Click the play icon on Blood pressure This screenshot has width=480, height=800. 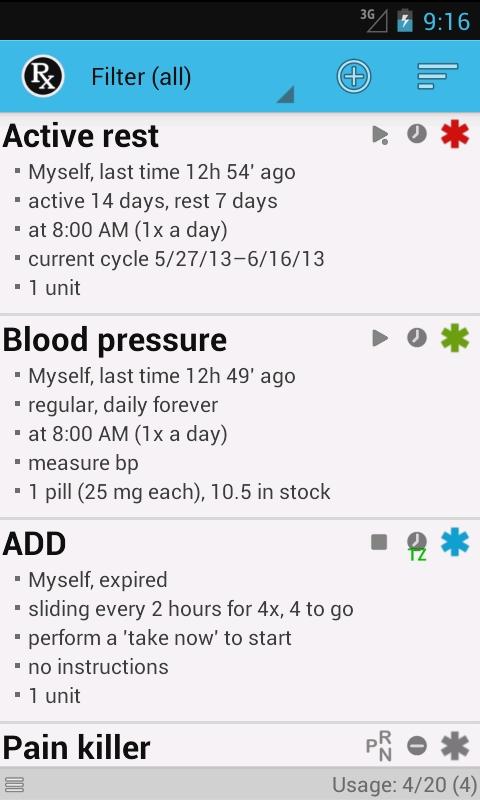pyautogui.click(x=380, y=338)
